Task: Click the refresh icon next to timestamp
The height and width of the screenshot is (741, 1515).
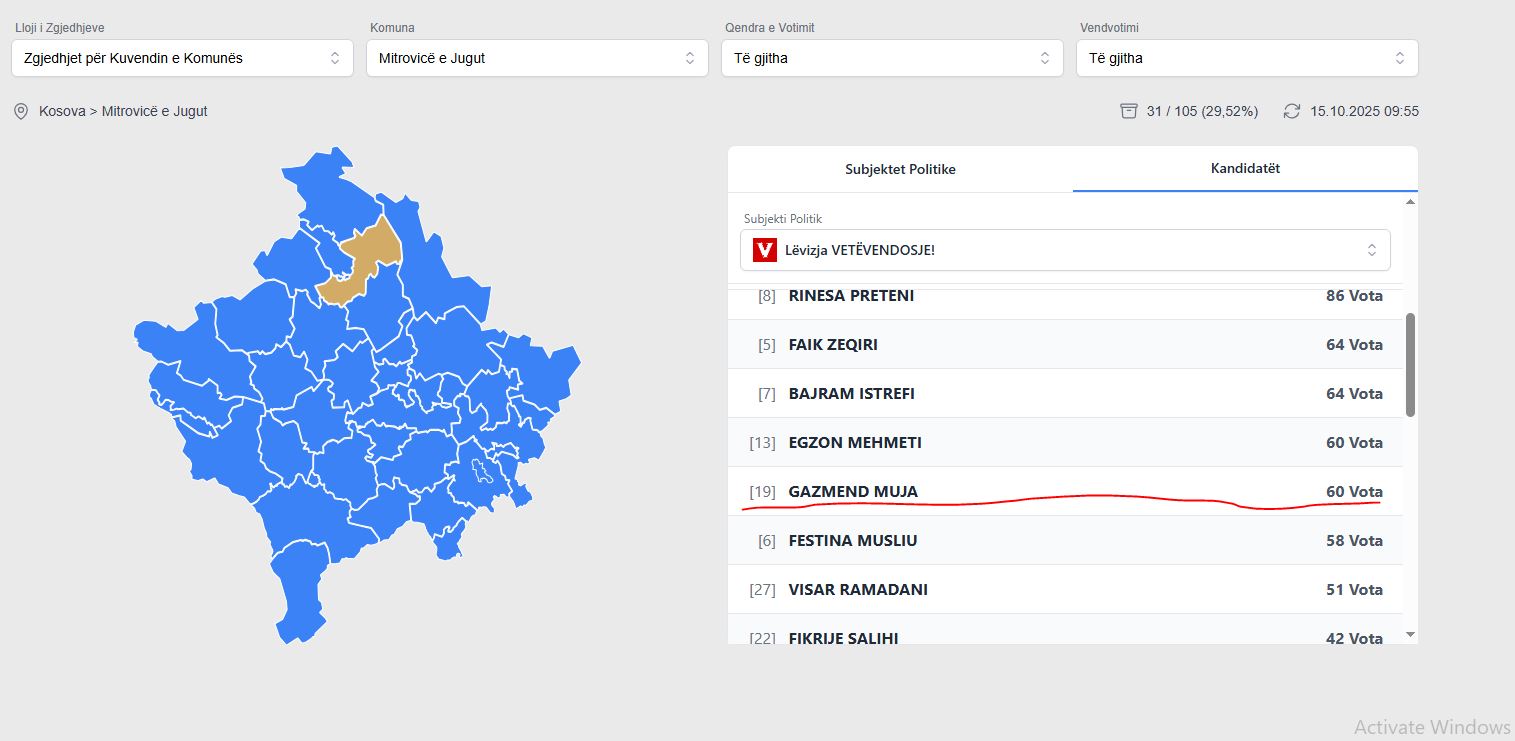Action: coord(1292,111)
